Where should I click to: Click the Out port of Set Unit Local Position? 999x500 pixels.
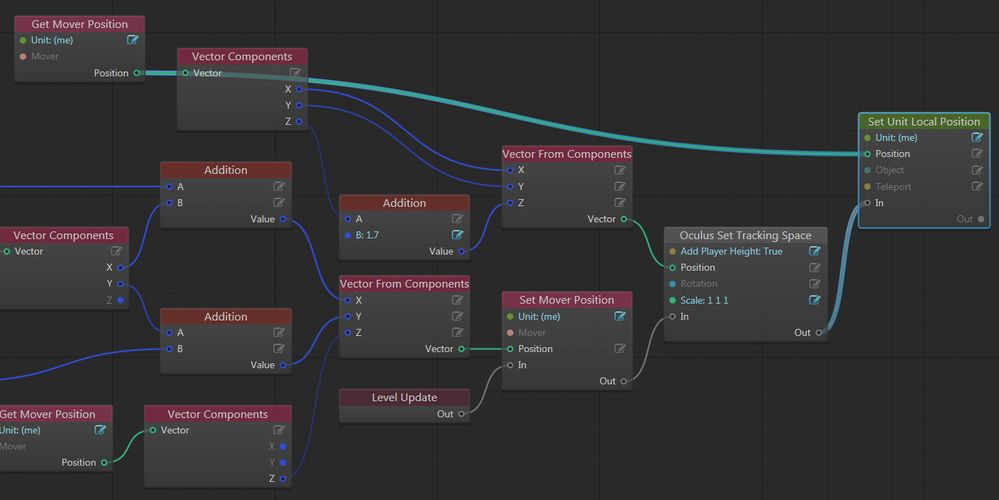coord(981,219)
